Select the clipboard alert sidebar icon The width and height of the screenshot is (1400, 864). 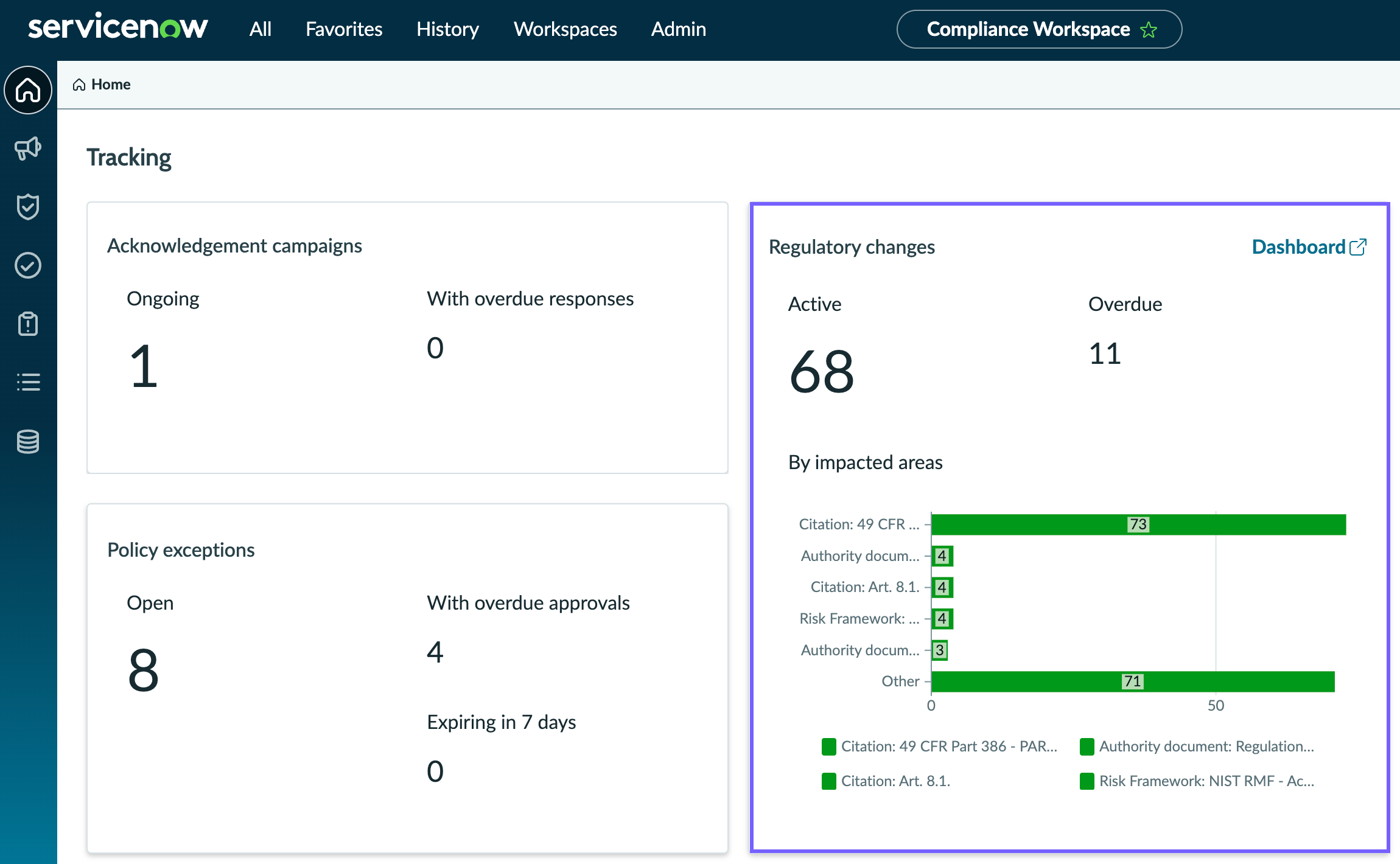pyautogui.click(x=28, y=324)
